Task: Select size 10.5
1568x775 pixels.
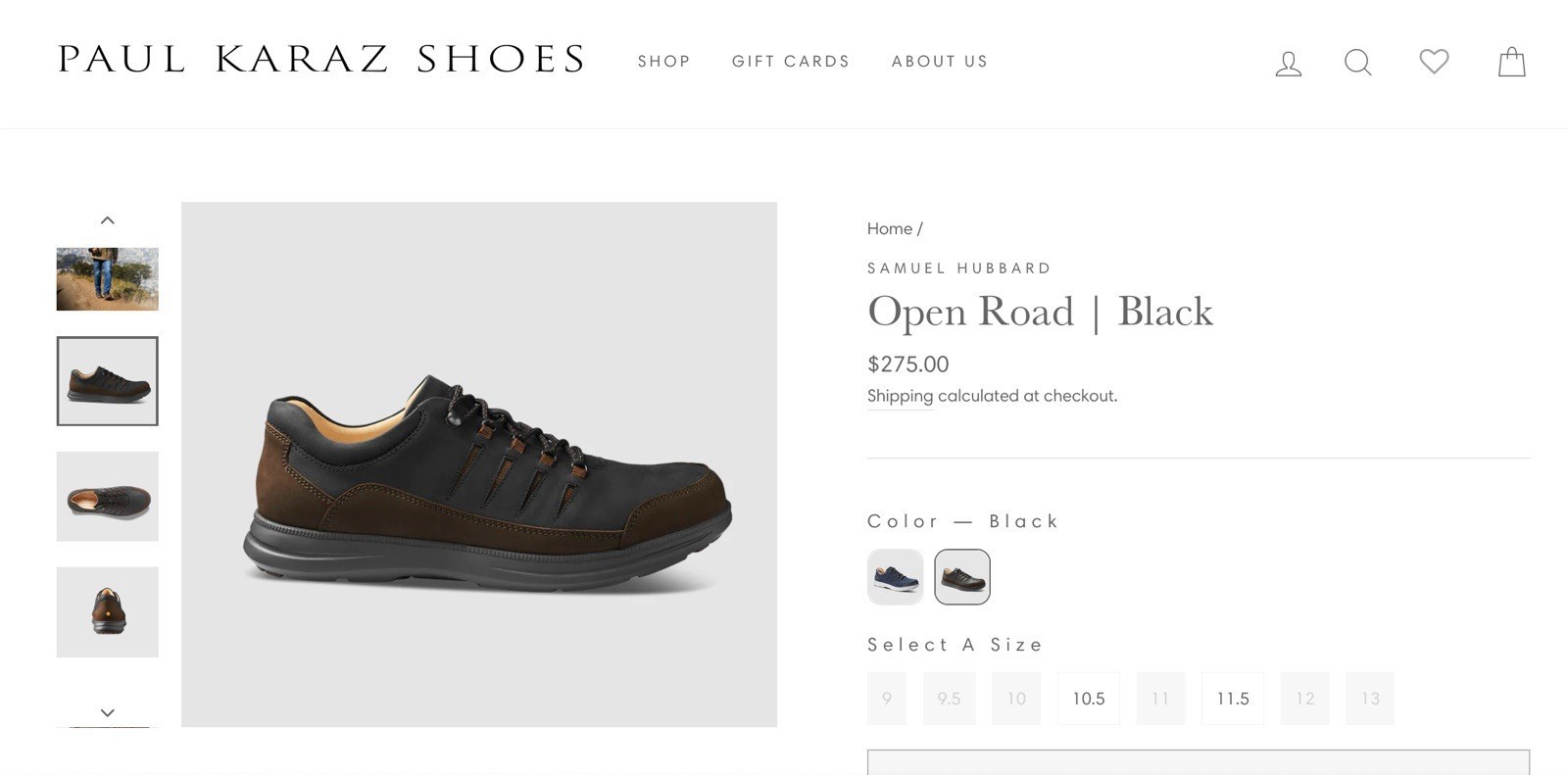Action: pyautogui.click(x=1089, y=699)
